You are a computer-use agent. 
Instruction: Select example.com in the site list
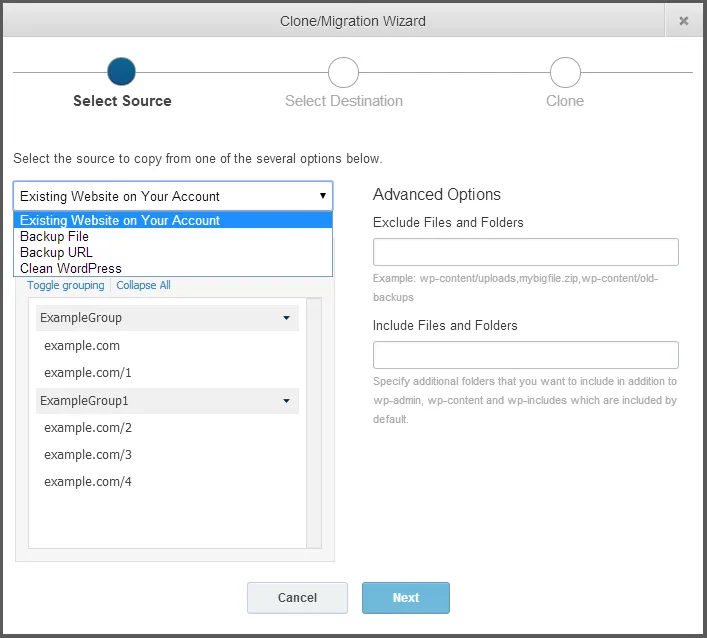[82, 346]
